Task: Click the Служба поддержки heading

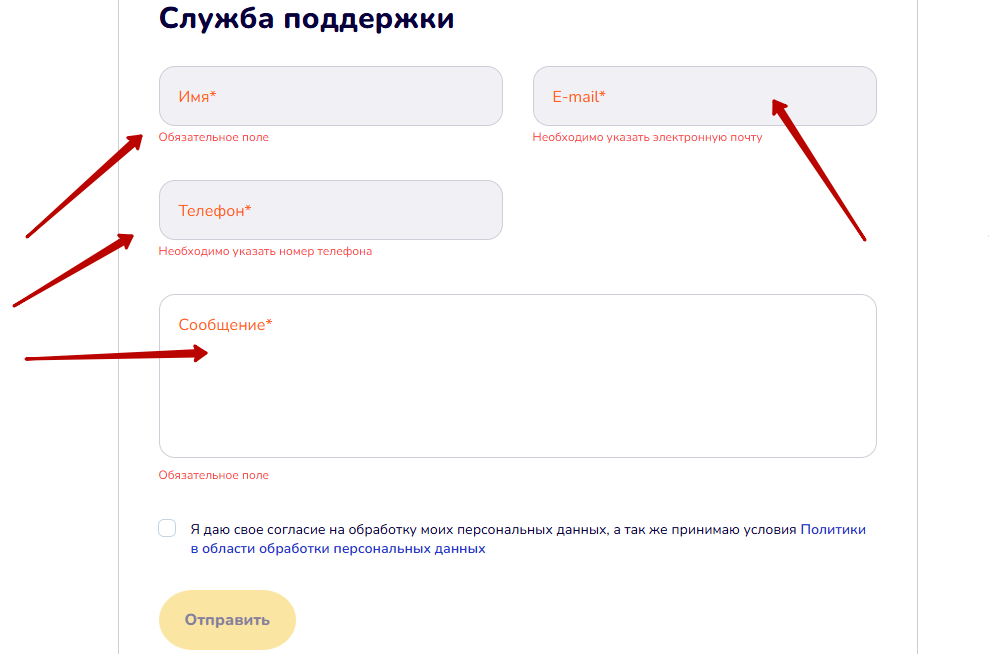Action: [x=306, y=18]
